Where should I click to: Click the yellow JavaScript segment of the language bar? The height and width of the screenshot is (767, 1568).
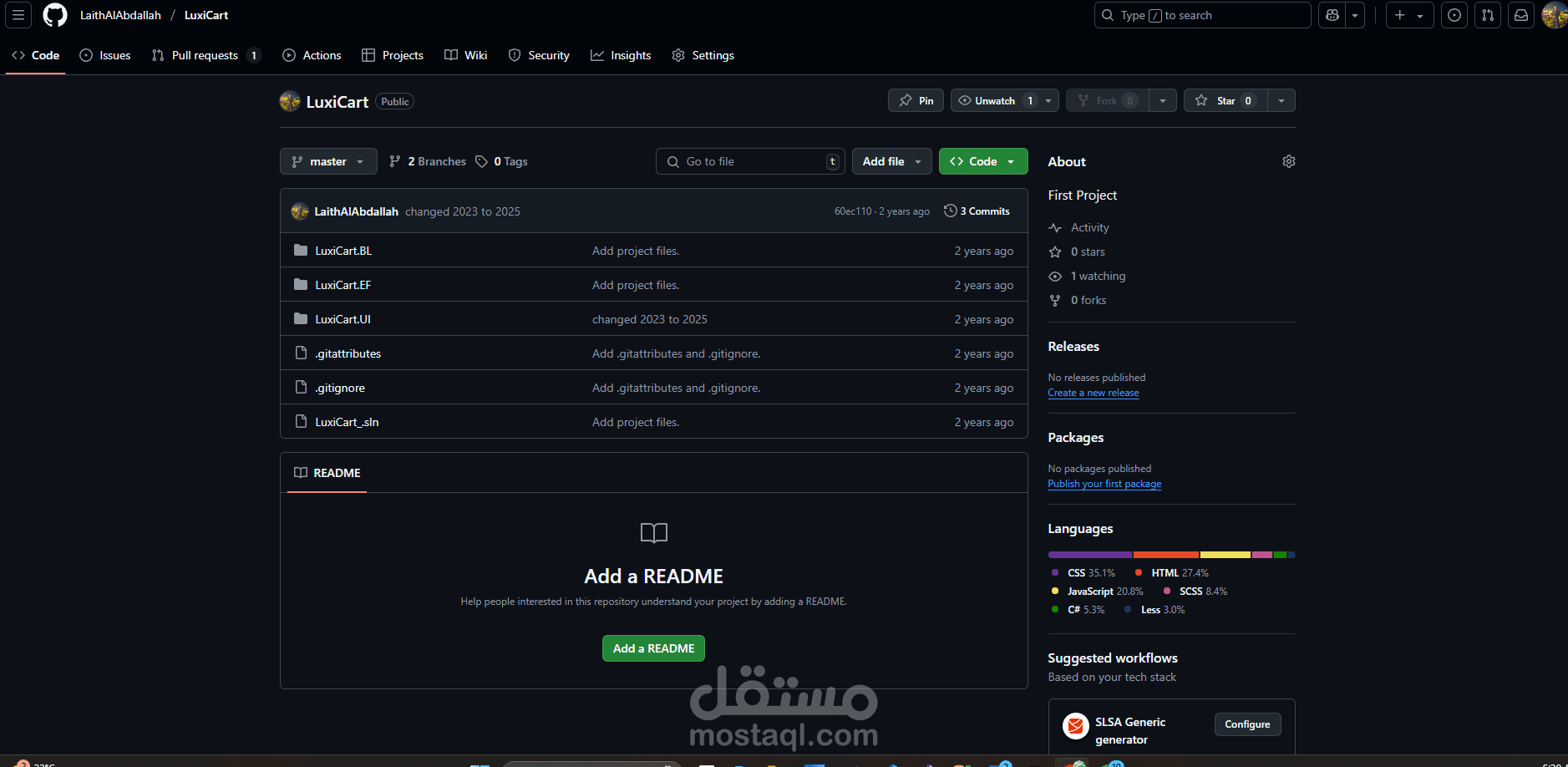1225,555
